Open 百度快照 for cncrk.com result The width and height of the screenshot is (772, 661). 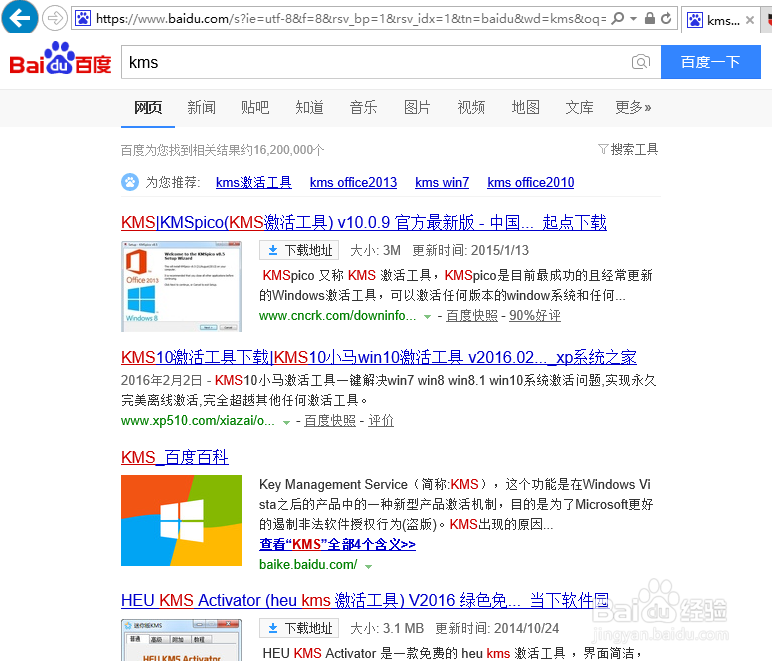[x=472, y=315]
